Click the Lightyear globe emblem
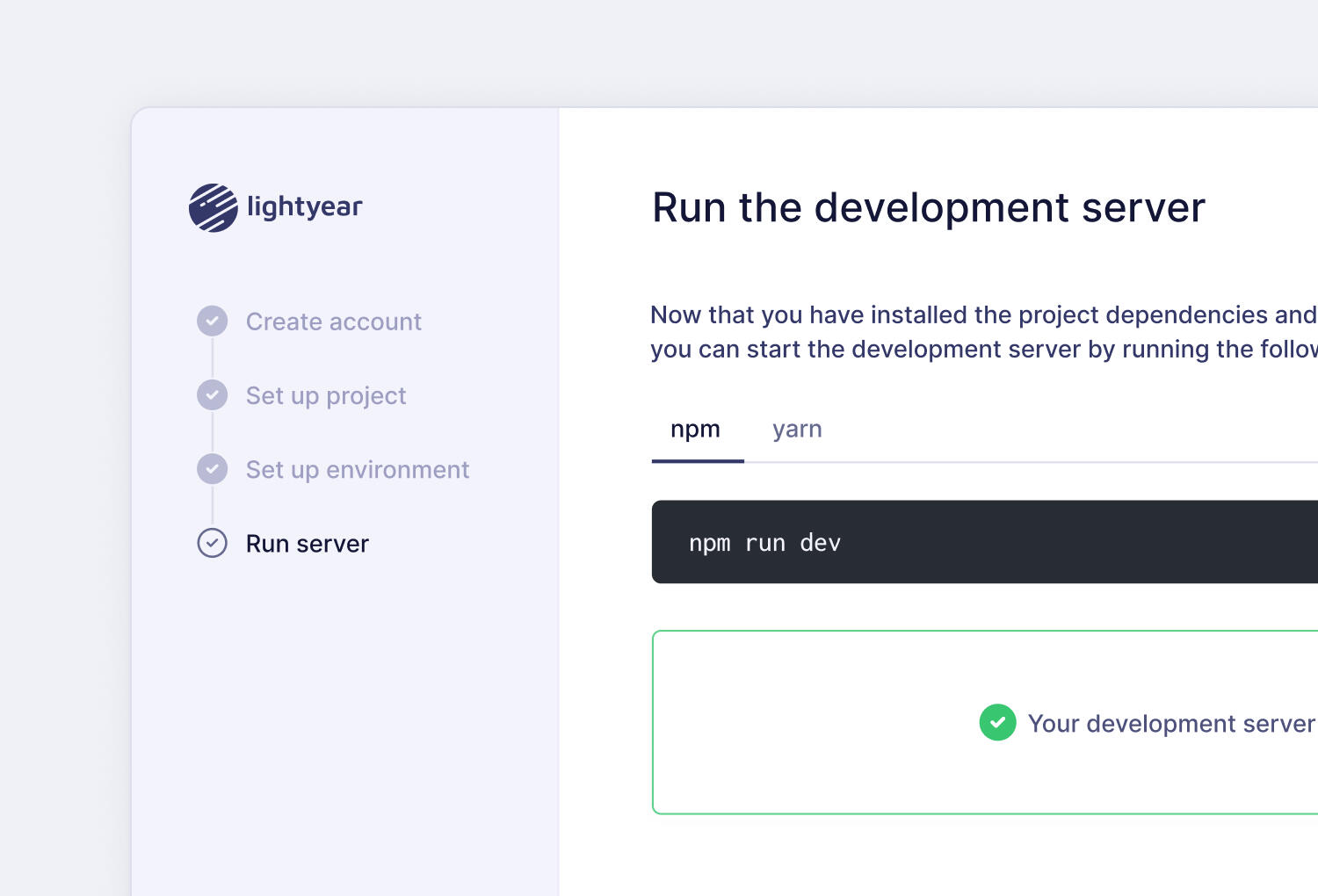The image size is (1318, 896). [214, 207]
